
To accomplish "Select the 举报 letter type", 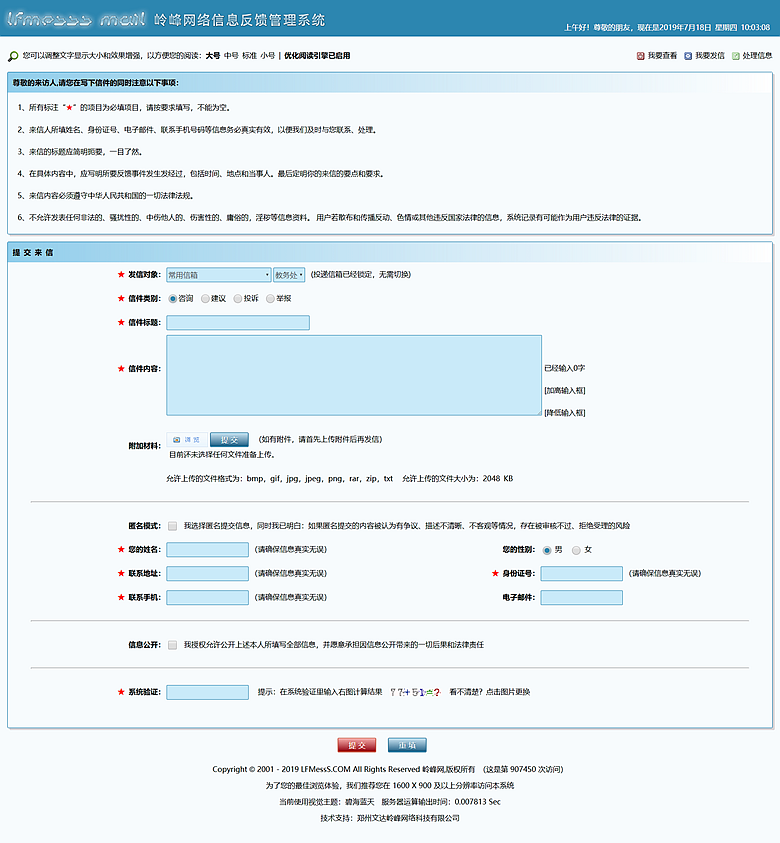I will tap(270, 298).
